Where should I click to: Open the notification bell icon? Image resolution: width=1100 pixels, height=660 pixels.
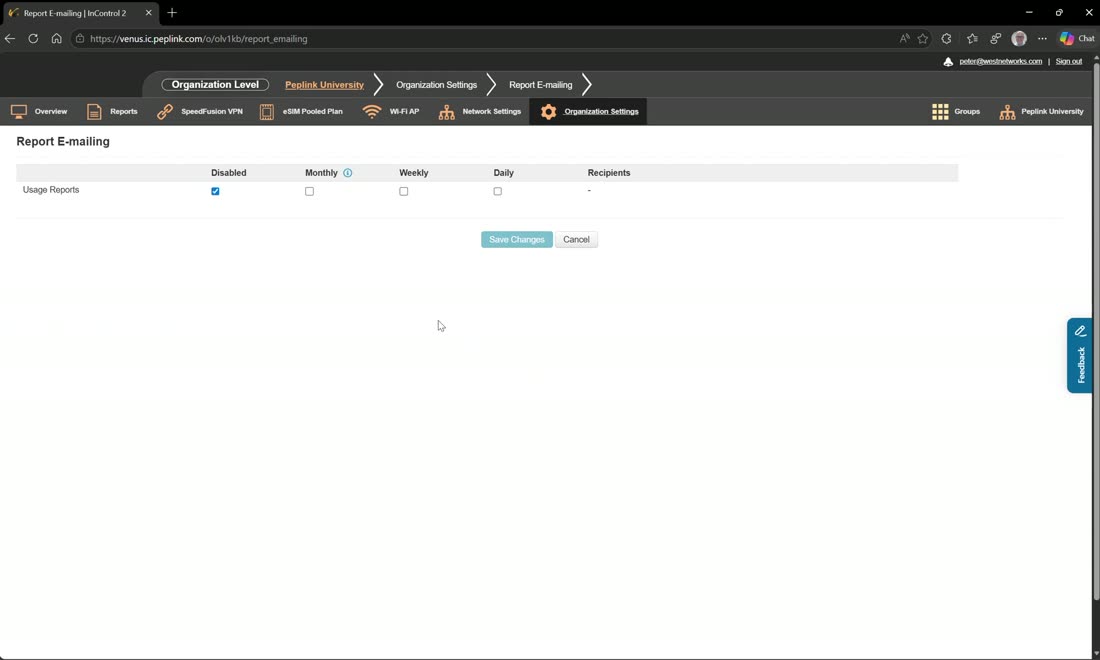point(948,62)
